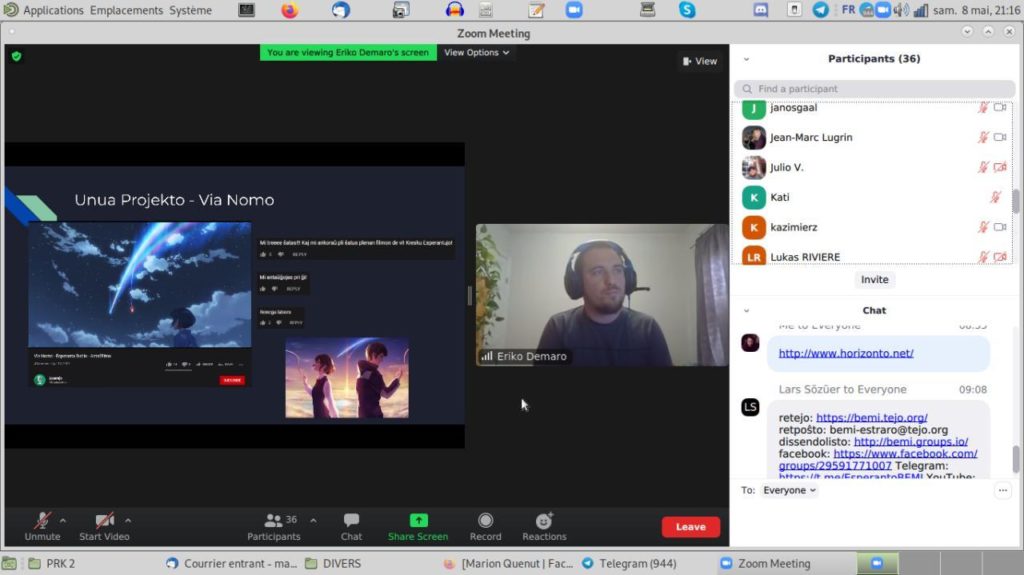The image size is (1024, 575).
Task: Open the horizonto.net link in chat
Action: [x=846, y=353]
